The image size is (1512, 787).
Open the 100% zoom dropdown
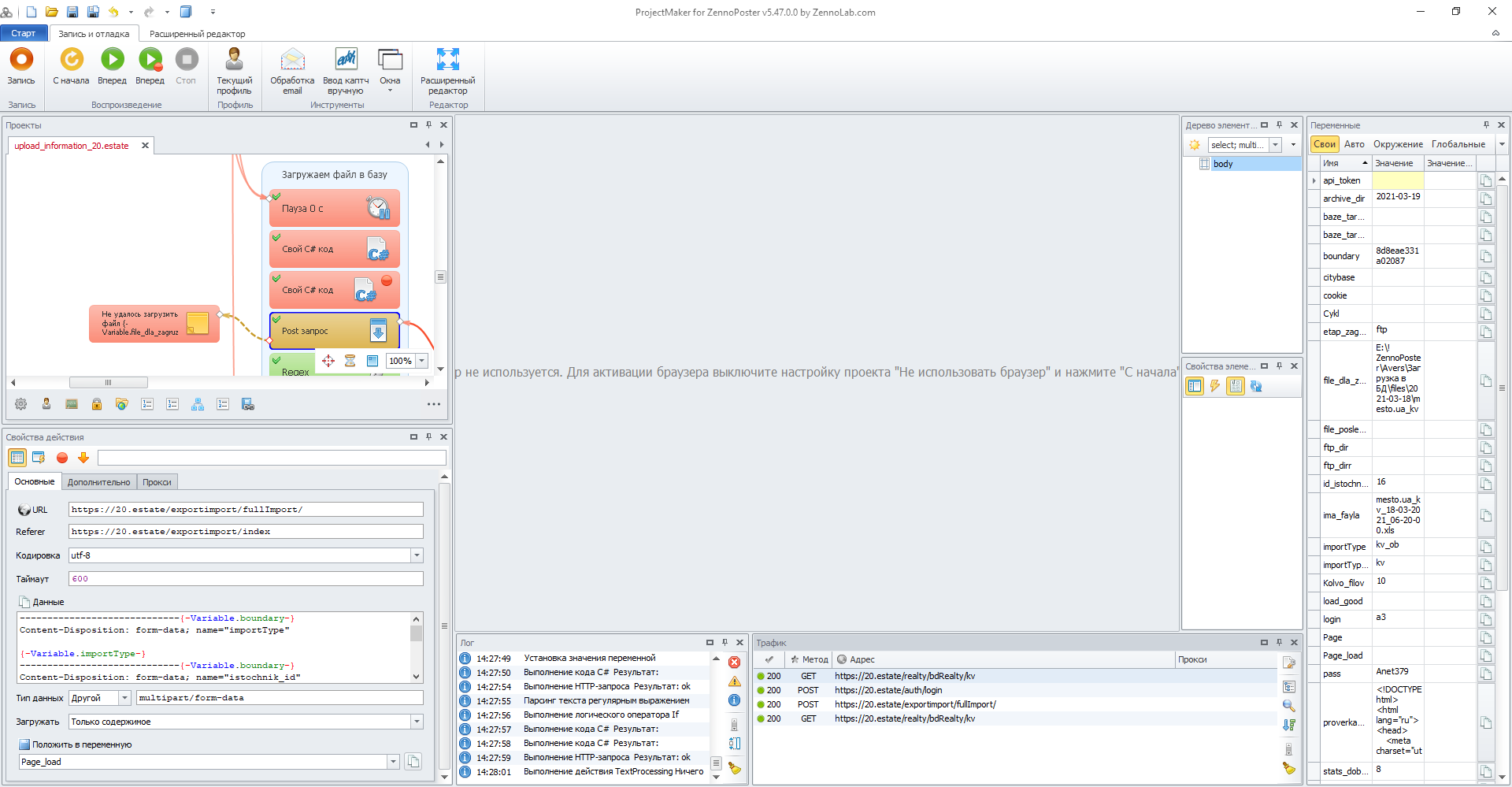tap(422, 361)
